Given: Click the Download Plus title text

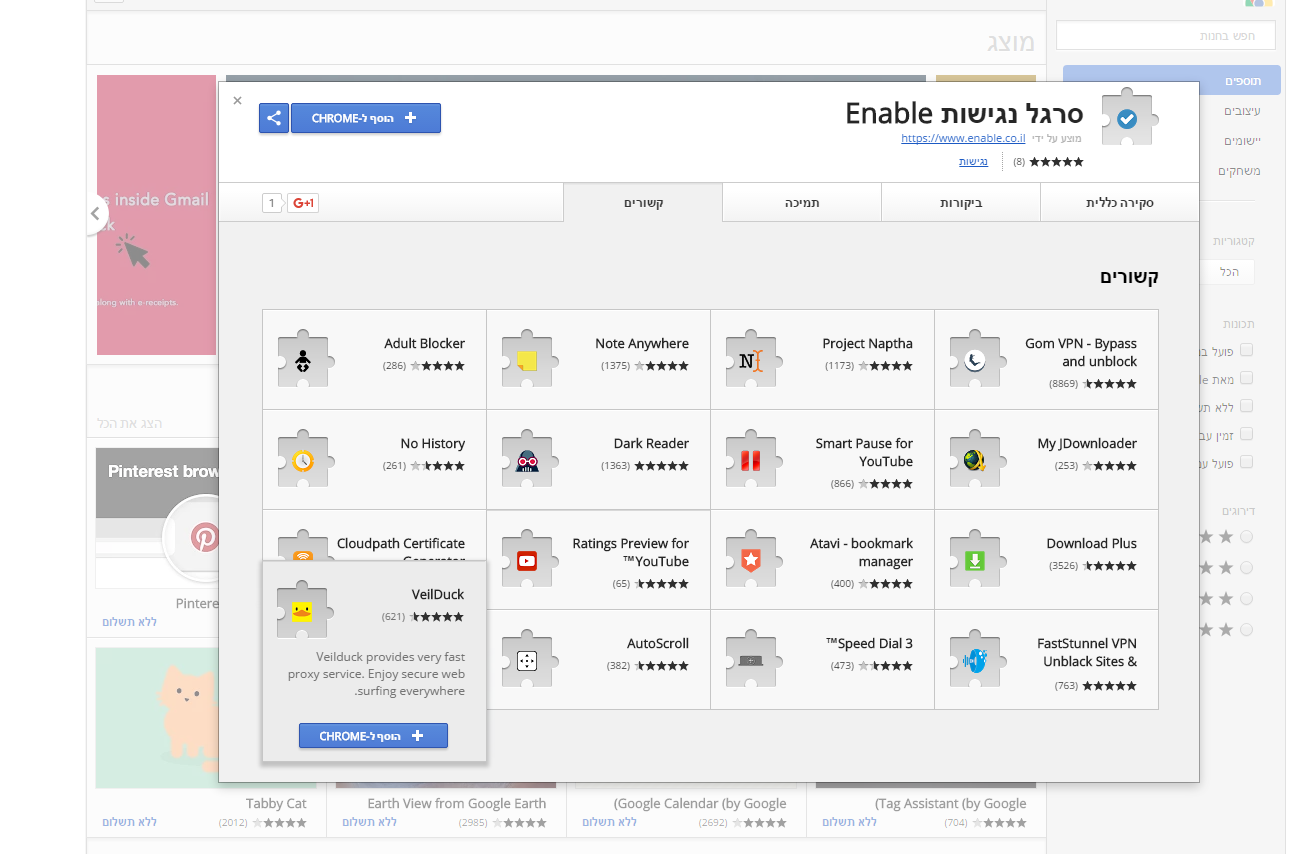Looking at the screenshot, I should 1091,543.
